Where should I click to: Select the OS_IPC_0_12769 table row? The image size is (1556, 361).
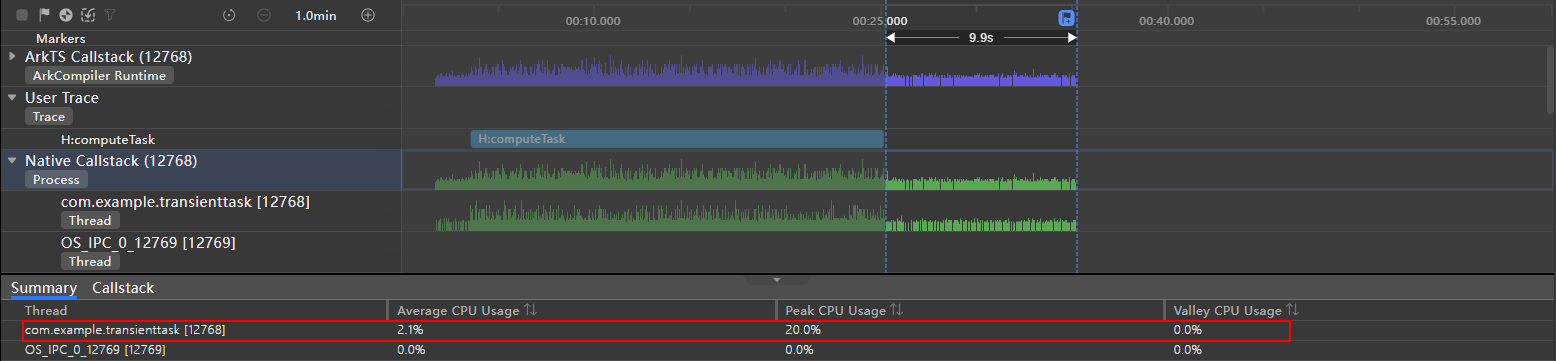point(778,350)
